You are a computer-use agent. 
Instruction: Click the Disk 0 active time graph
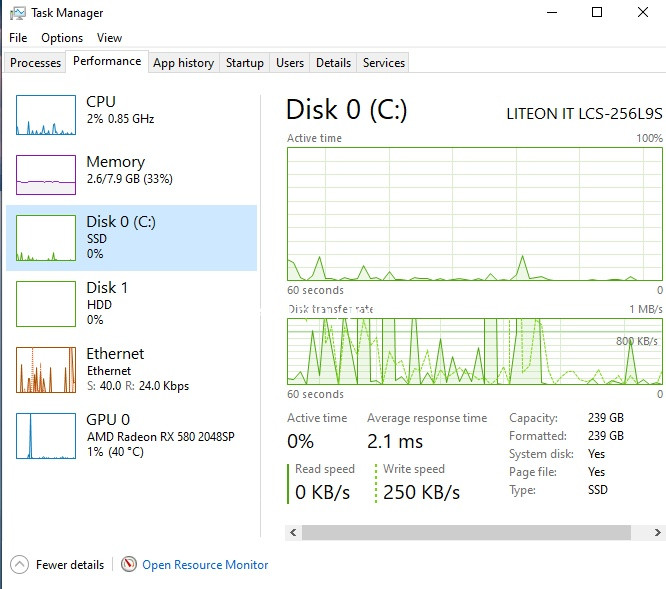pyautogui.click(x=475, y=214)
